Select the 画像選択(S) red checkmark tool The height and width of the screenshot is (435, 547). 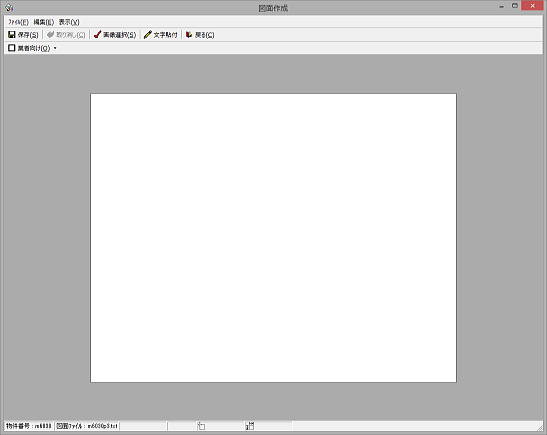tap(115, 35)
